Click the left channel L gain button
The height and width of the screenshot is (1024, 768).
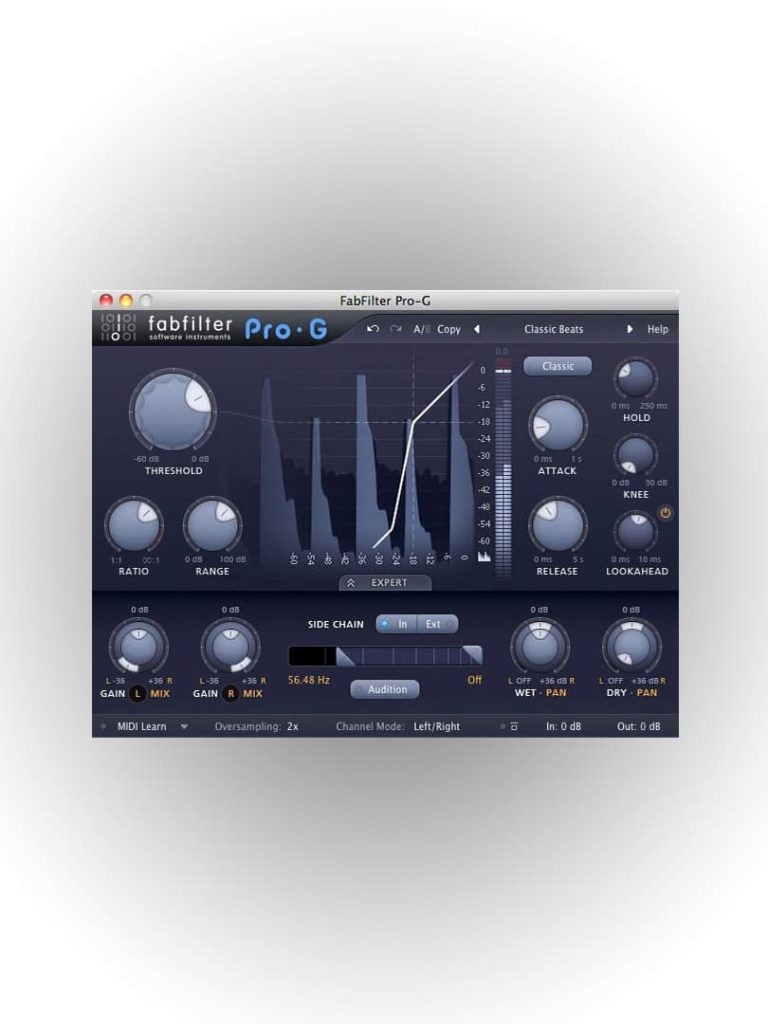[x=137, y=694]
